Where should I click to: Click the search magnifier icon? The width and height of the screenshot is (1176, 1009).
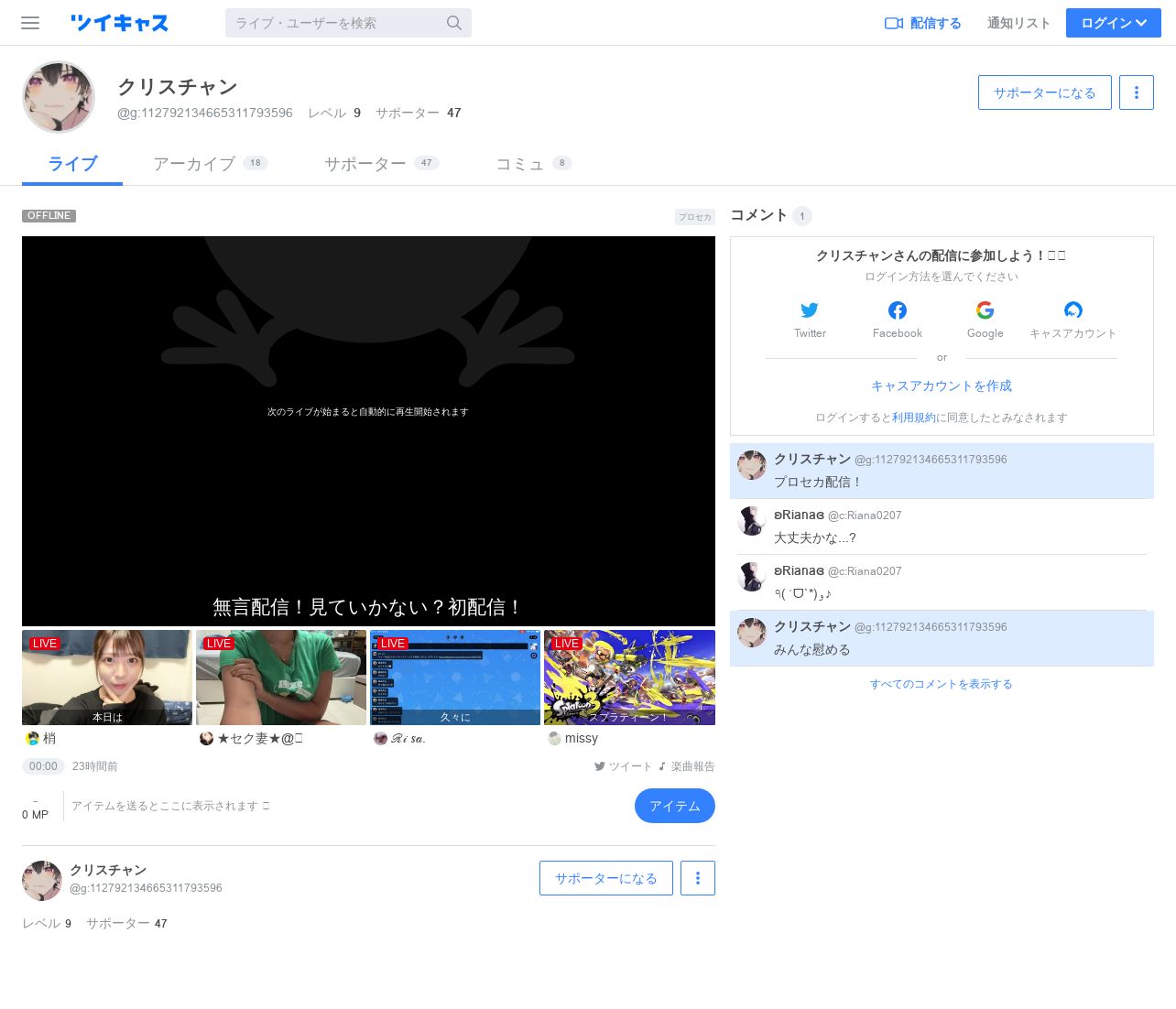point(454,23)
